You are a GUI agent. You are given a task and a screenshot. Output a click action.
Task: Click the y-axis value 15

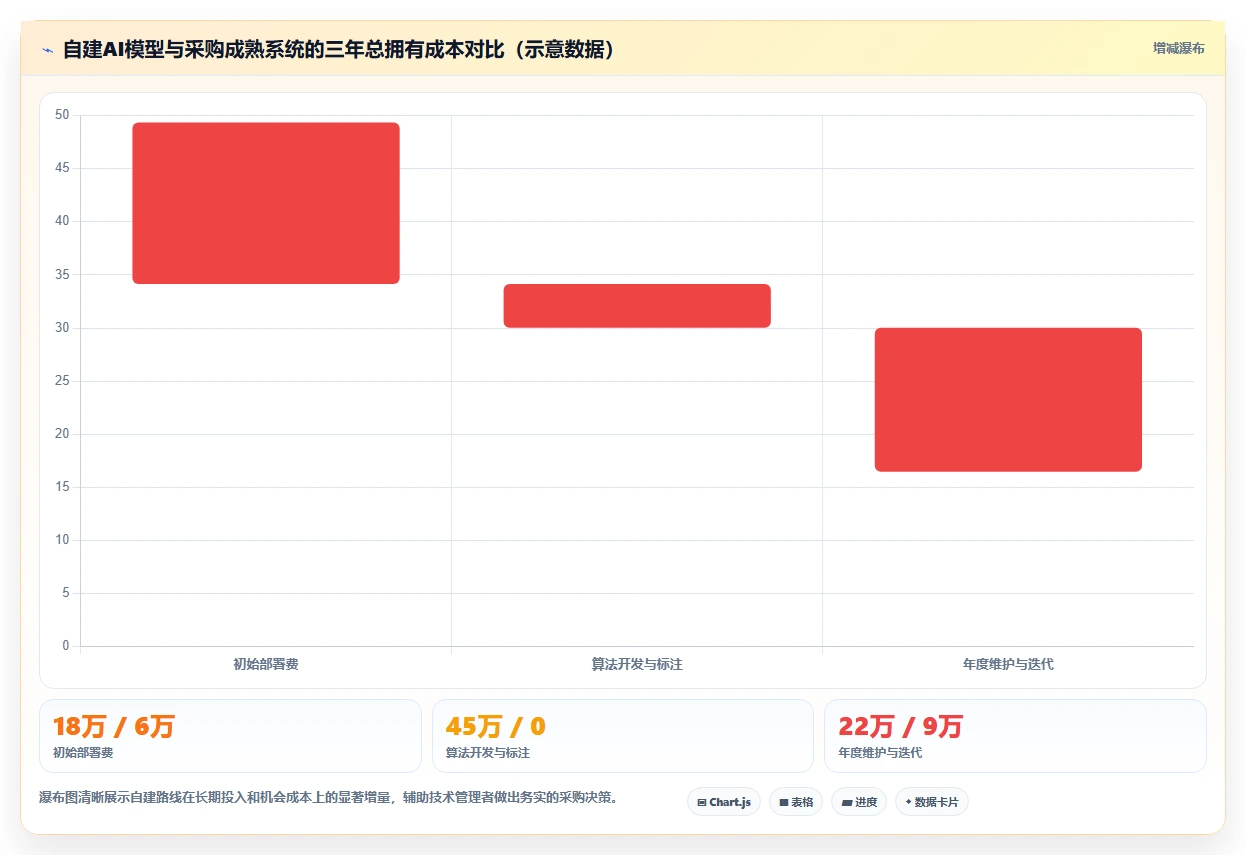click(62, 487)
